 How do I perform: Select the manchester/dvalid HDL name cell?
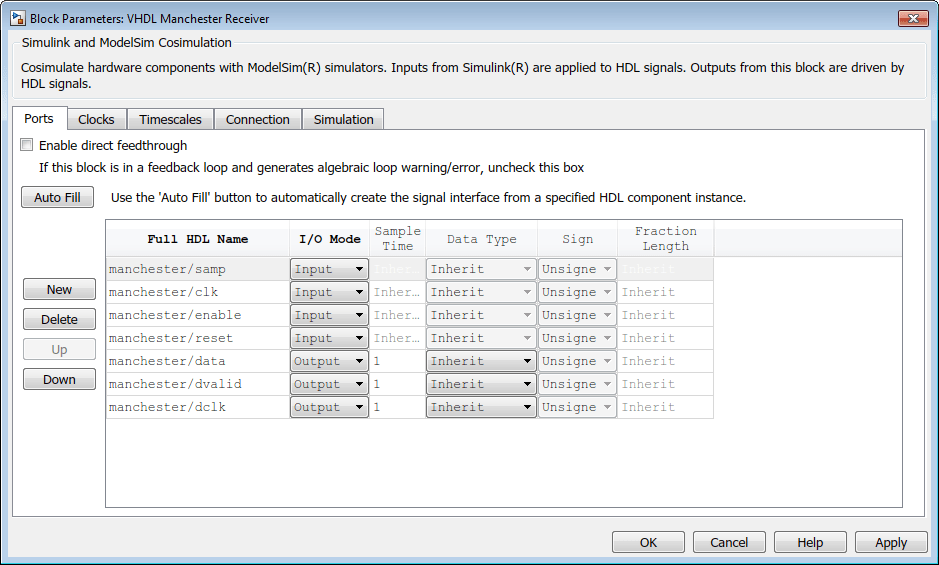pyautogui.click(x=198, y=384)
